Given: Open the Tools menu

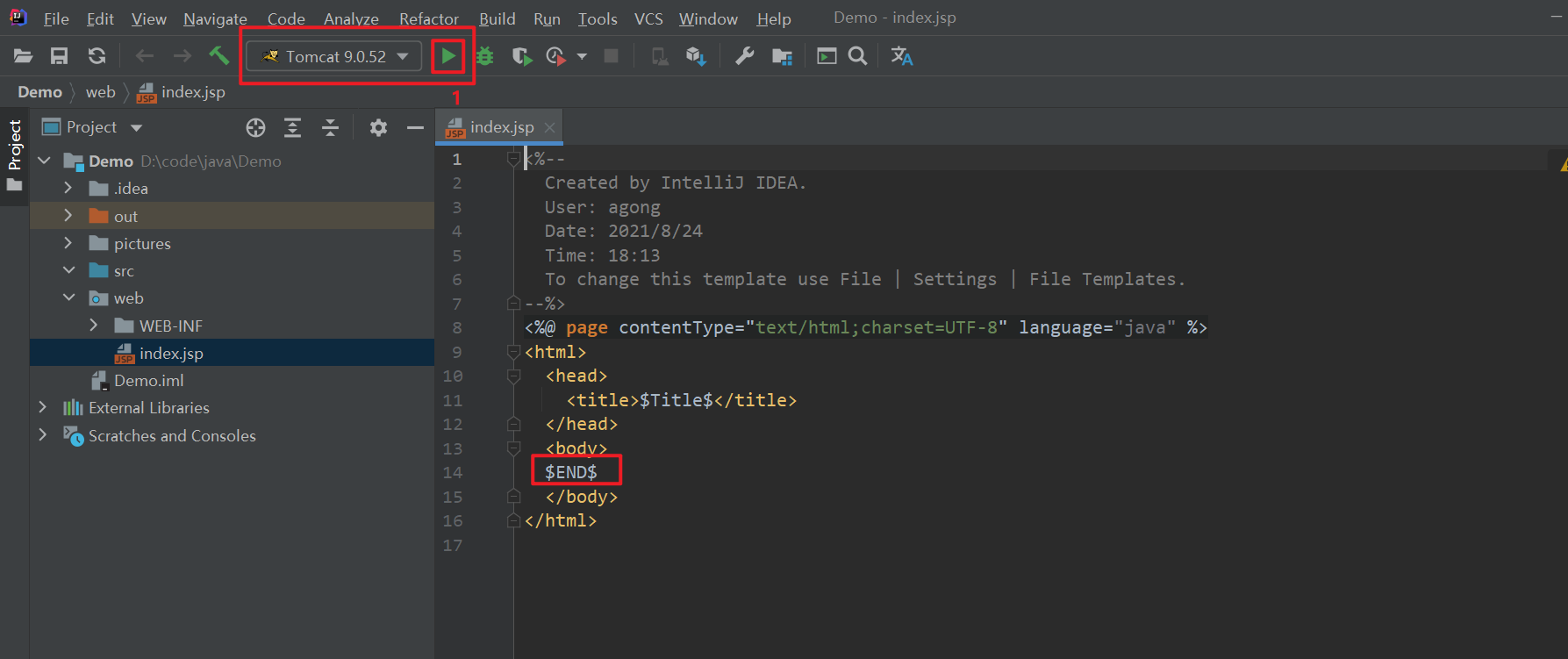Looking at the screenshot, I should (x=598, y=18).
